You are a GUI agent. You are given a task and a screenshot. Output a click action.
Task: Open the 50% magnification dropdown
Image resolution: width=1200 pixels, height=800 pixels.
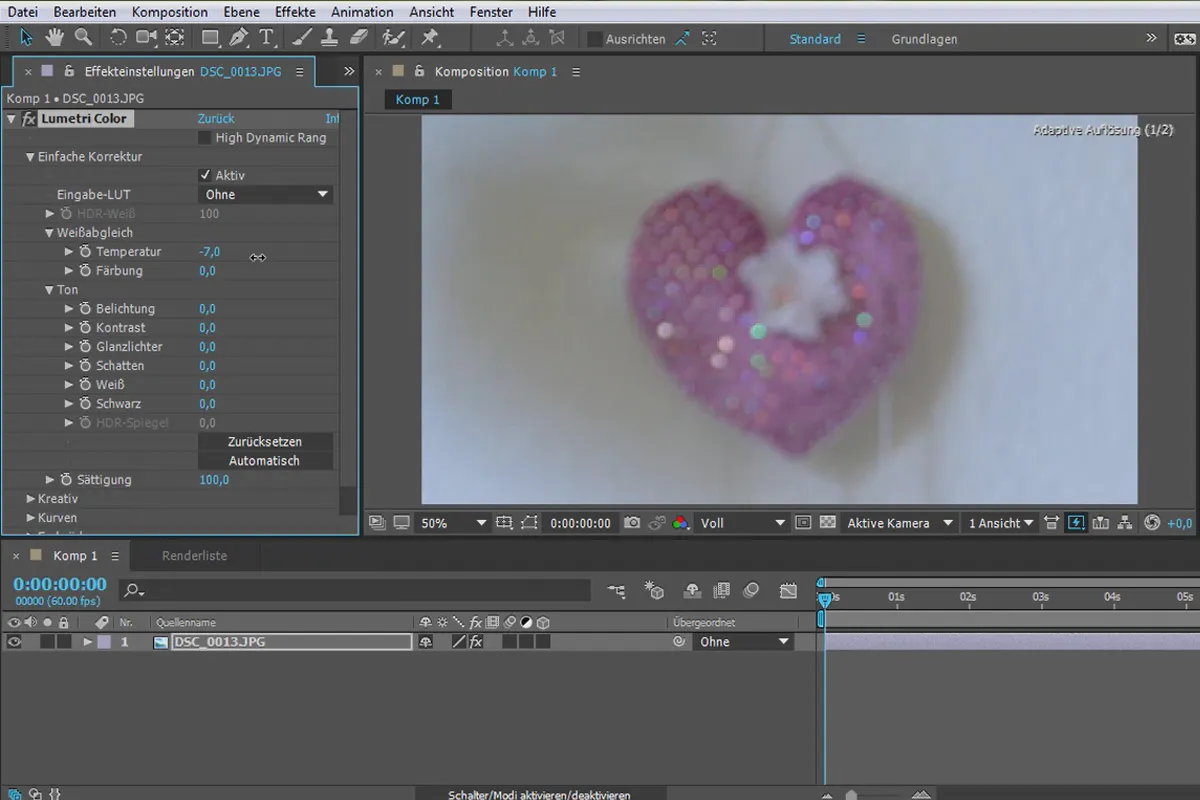click(452, 523)
